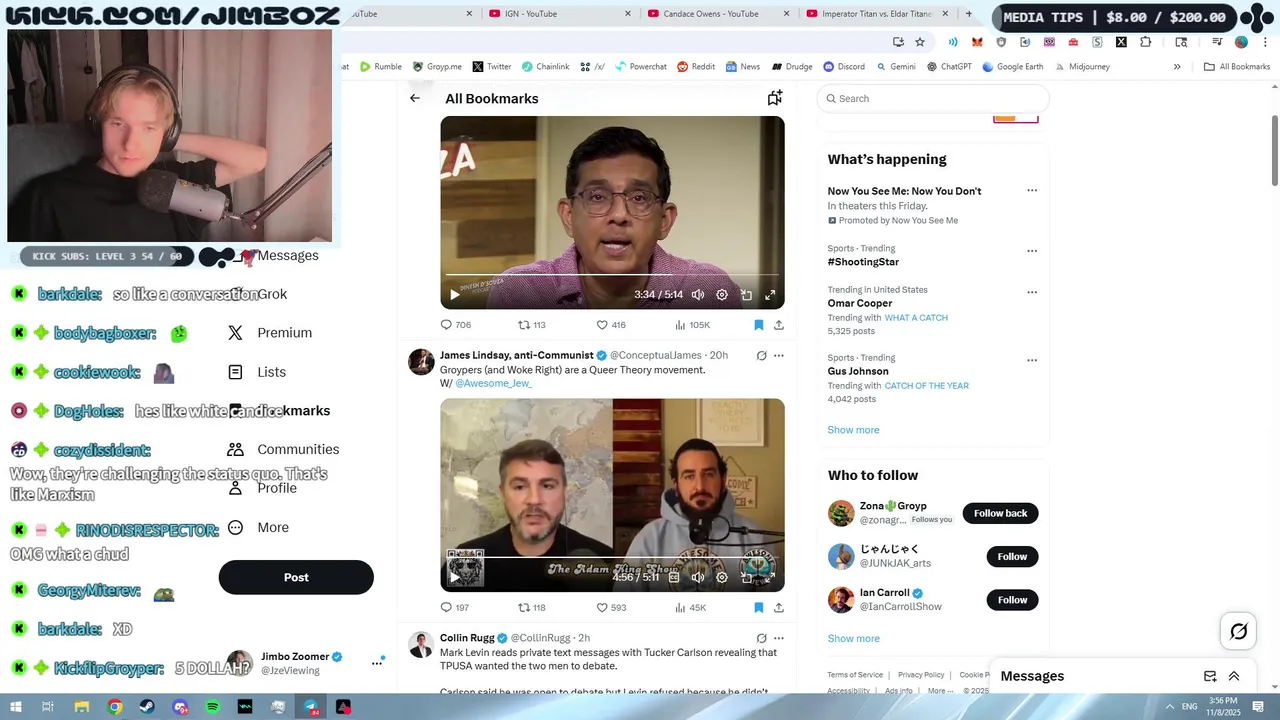Open Grok icon on Collin Rugg post

tap(761, 638)
